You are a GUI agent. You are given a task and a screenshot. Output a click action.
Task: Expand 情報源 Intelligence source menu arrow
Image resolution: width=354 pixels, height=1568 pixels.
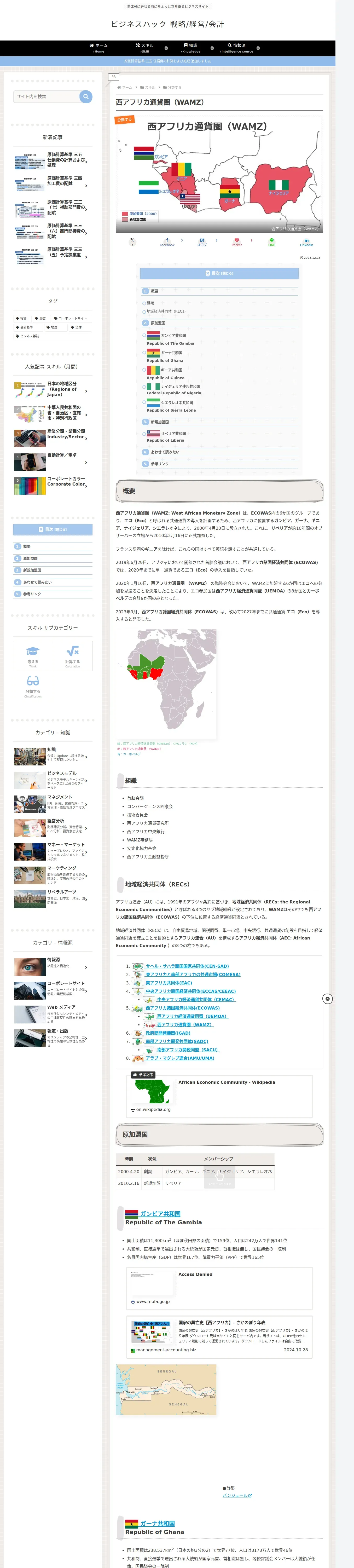[x=258, y=48]
